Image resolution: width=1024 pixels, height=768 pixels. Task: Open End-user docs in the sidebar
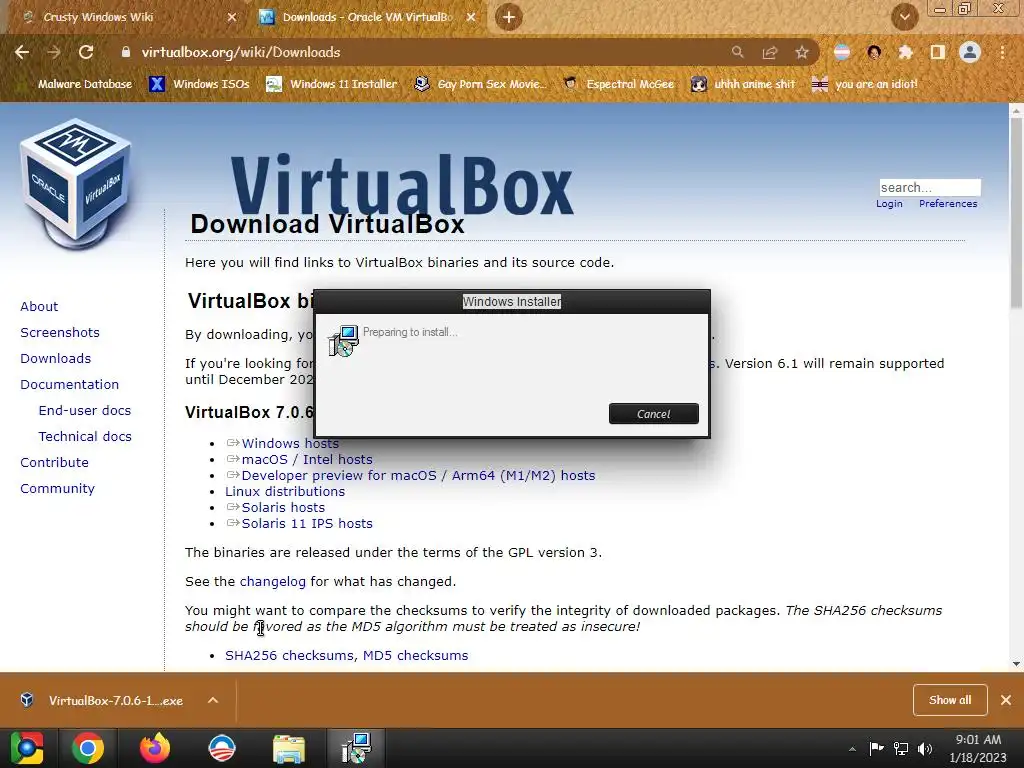tap(85, 410)
